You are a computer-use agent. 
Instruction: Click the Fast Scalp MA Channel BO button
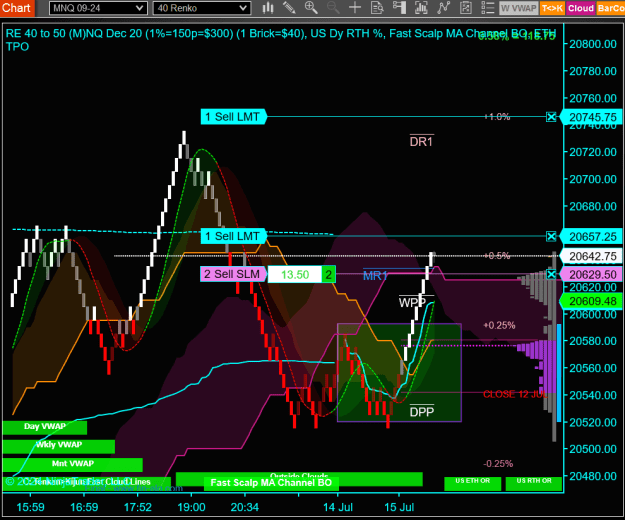tap(271, 483)
